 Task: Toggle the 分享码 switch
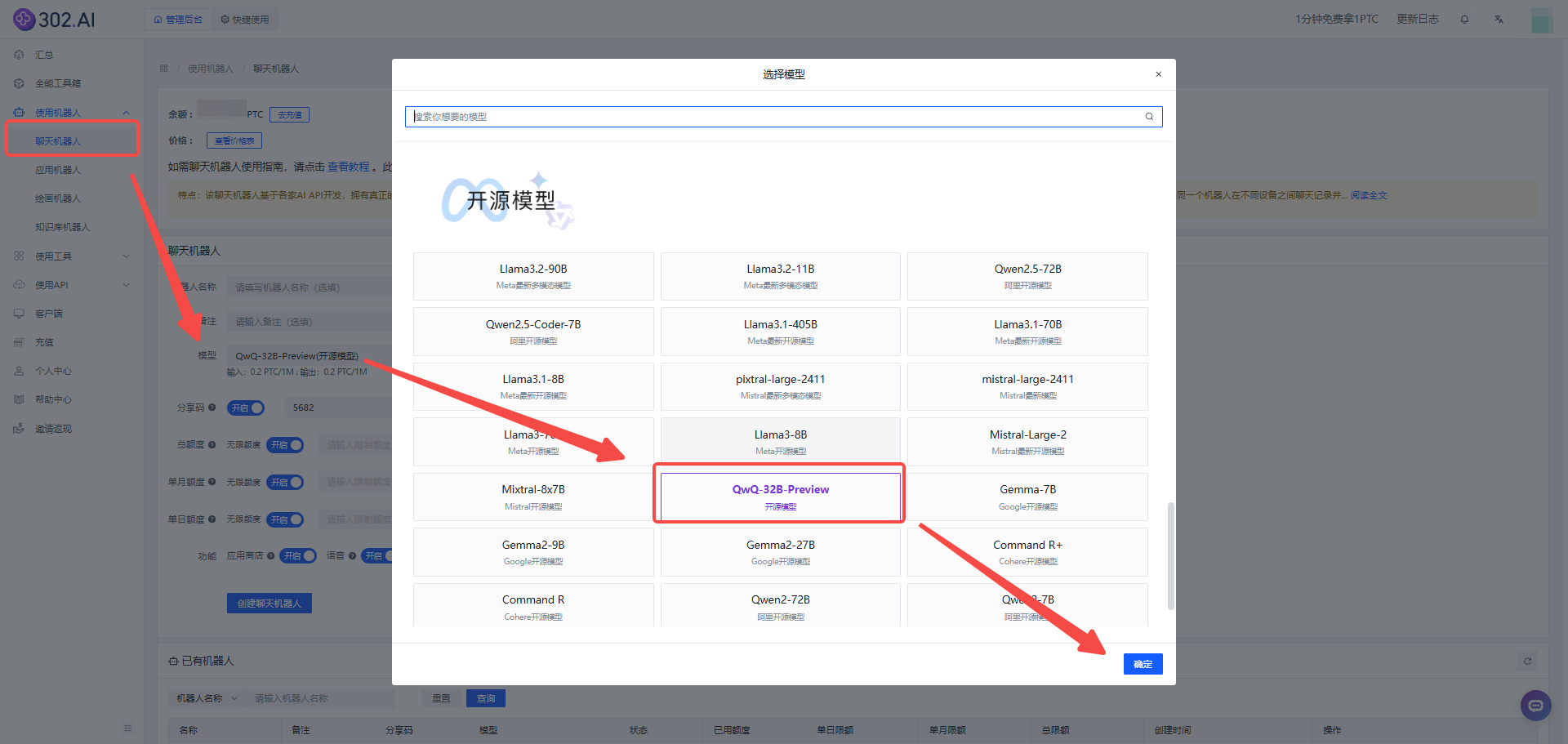click(x=246, y=408)
